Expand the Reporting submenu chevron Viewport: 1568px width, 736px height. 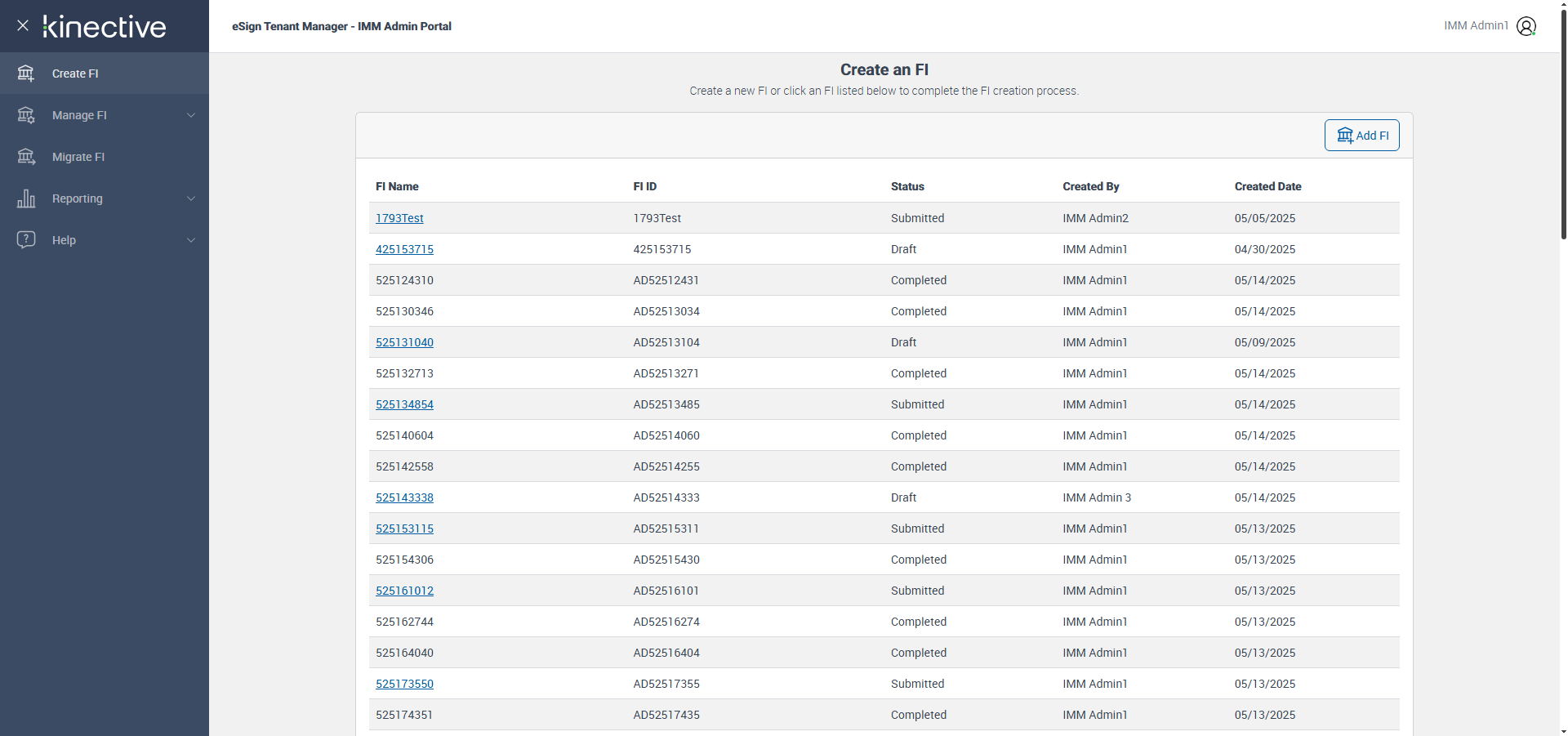click(191, 198)
